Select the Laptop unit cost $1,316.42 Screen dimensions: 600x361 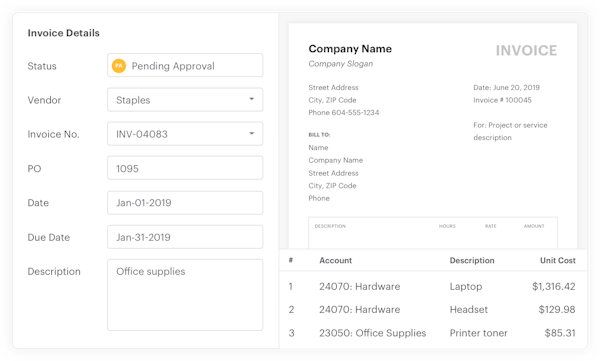[553, 286]
